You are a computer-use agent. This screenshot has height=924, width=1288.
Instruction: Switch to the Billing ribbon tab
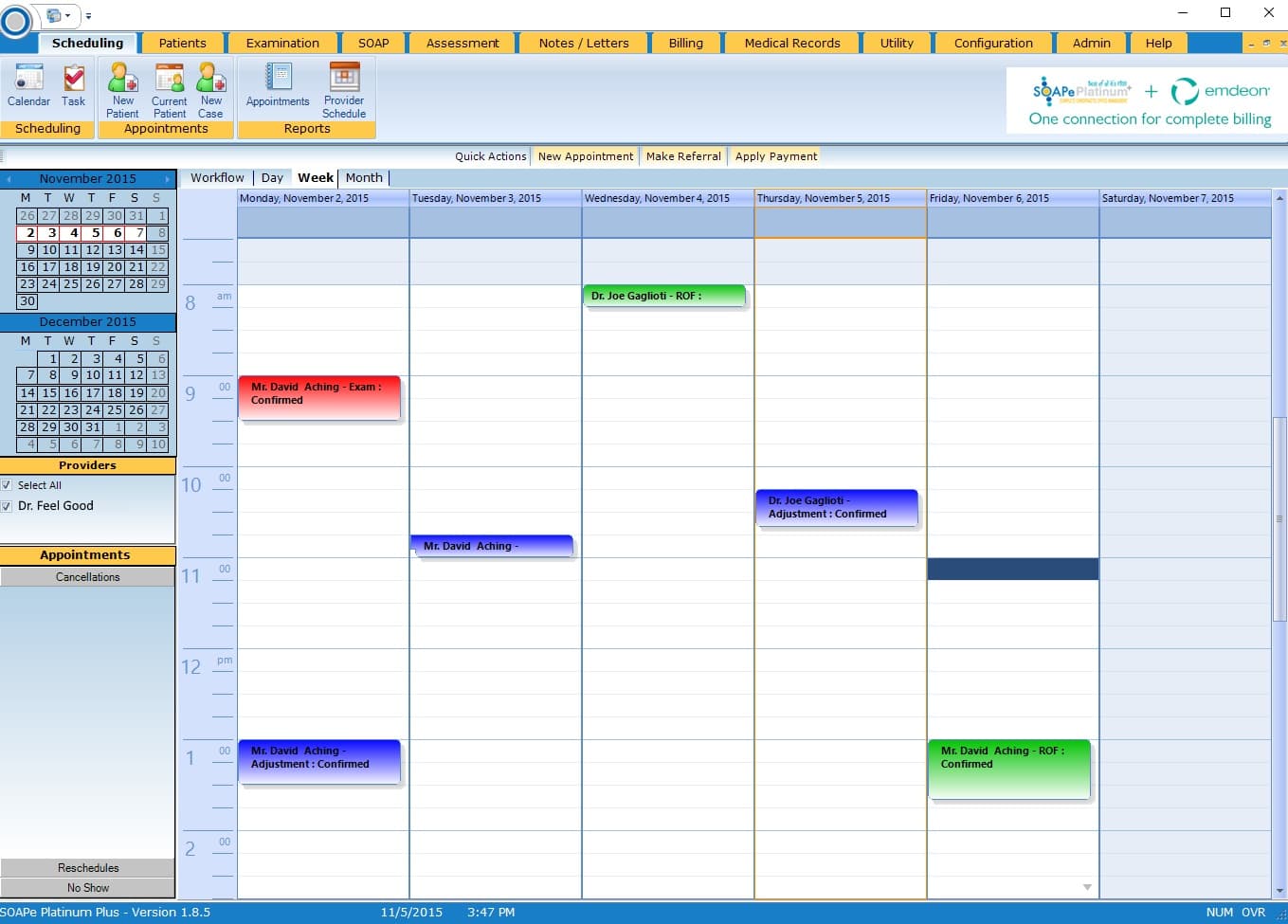click(685, 43)
